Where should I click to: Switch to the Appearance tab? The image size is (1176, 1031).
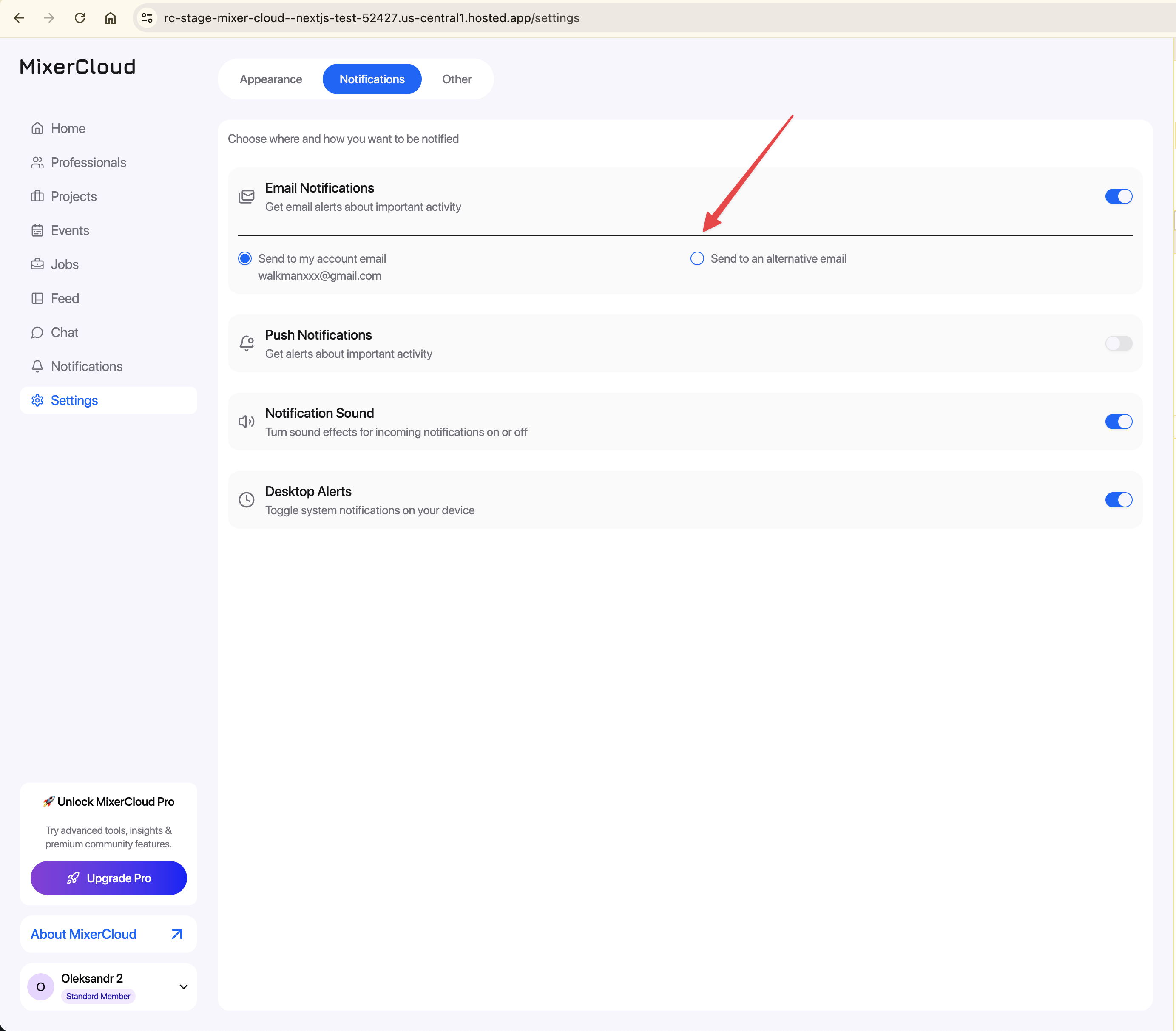pos(270,79)
